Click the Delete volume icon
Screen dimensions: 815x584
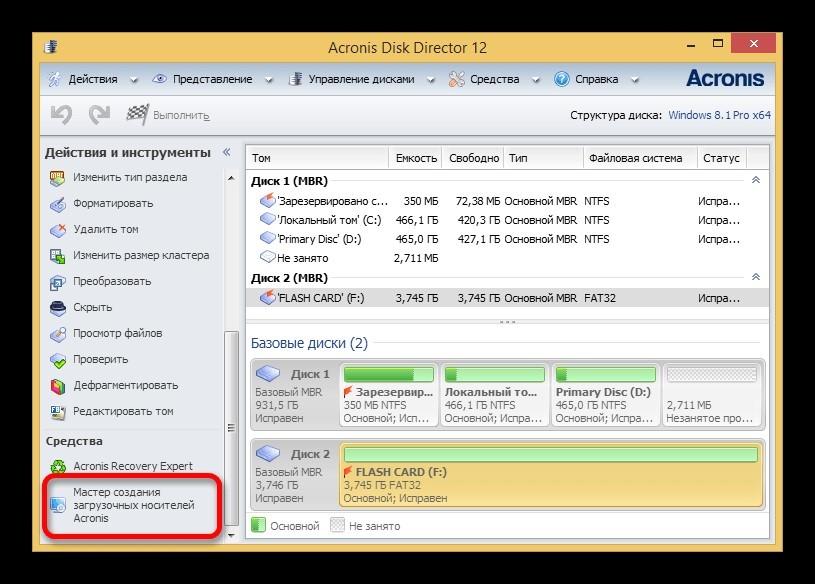click(58, 230)
